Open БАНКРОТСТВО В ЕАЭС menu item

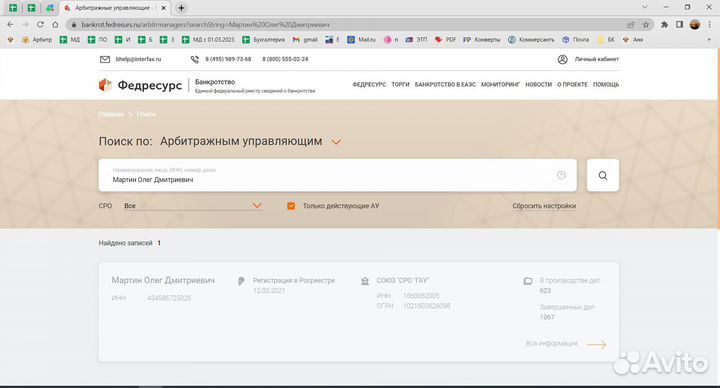445,84
